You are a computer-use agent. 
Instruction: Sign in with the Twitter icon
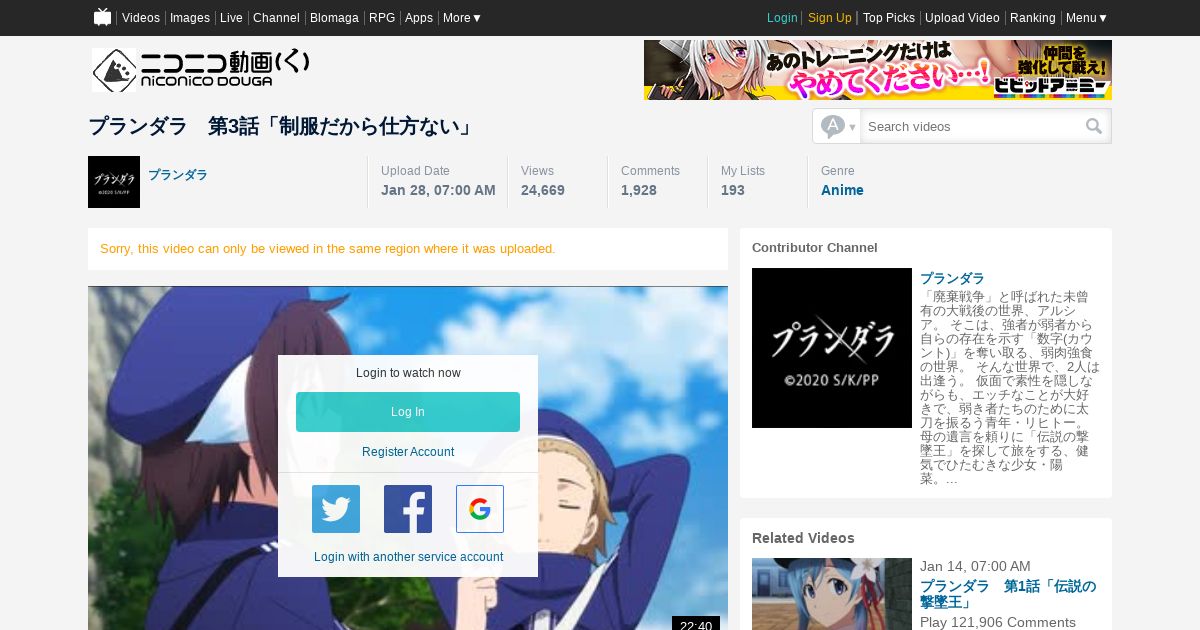pos(336,509)
